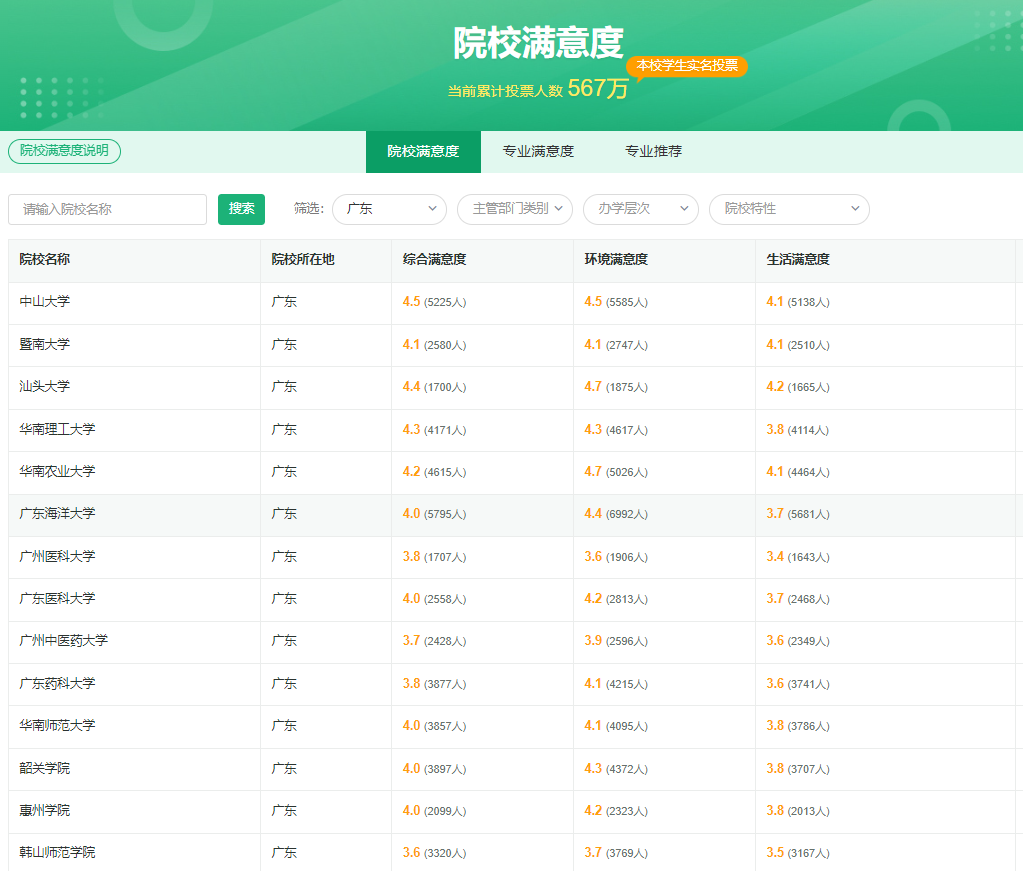Expand the 办学层次 dropdown
This screenshot has height=871, width=1023.
pos(640,209)
